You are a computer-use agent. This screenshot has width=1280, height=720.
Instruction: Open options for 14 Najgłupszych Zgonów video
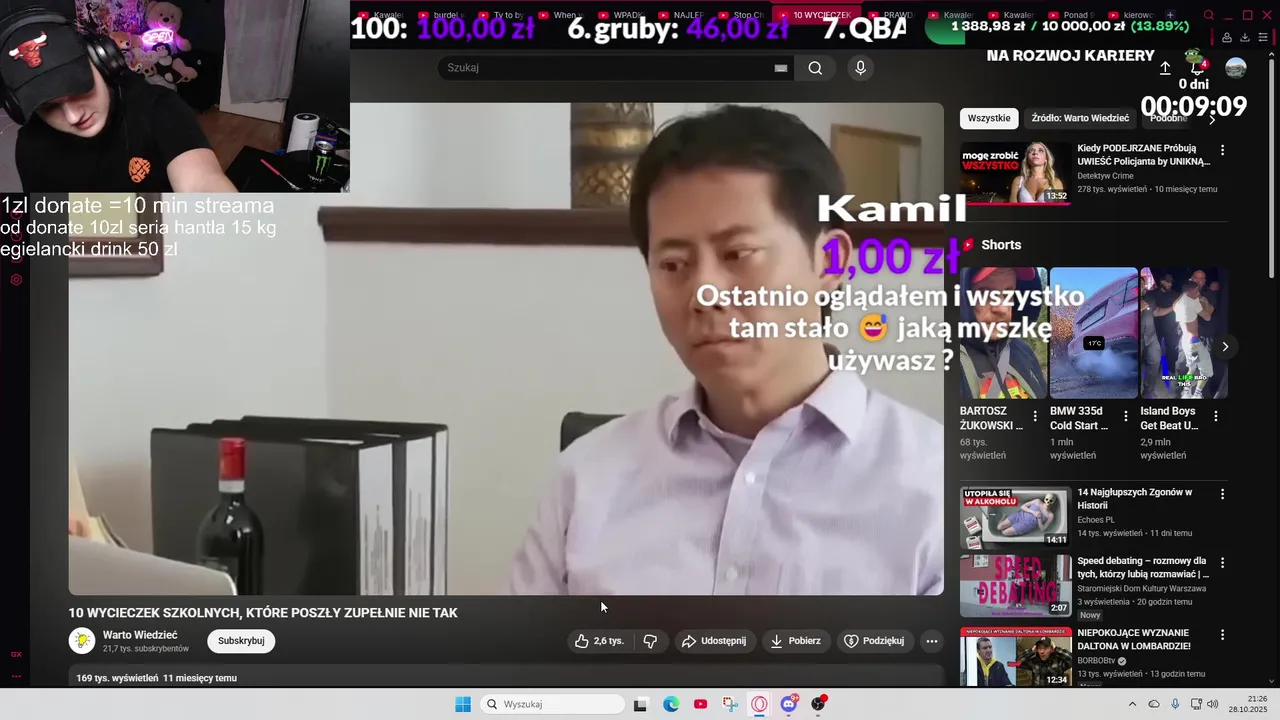point(1222,494)
